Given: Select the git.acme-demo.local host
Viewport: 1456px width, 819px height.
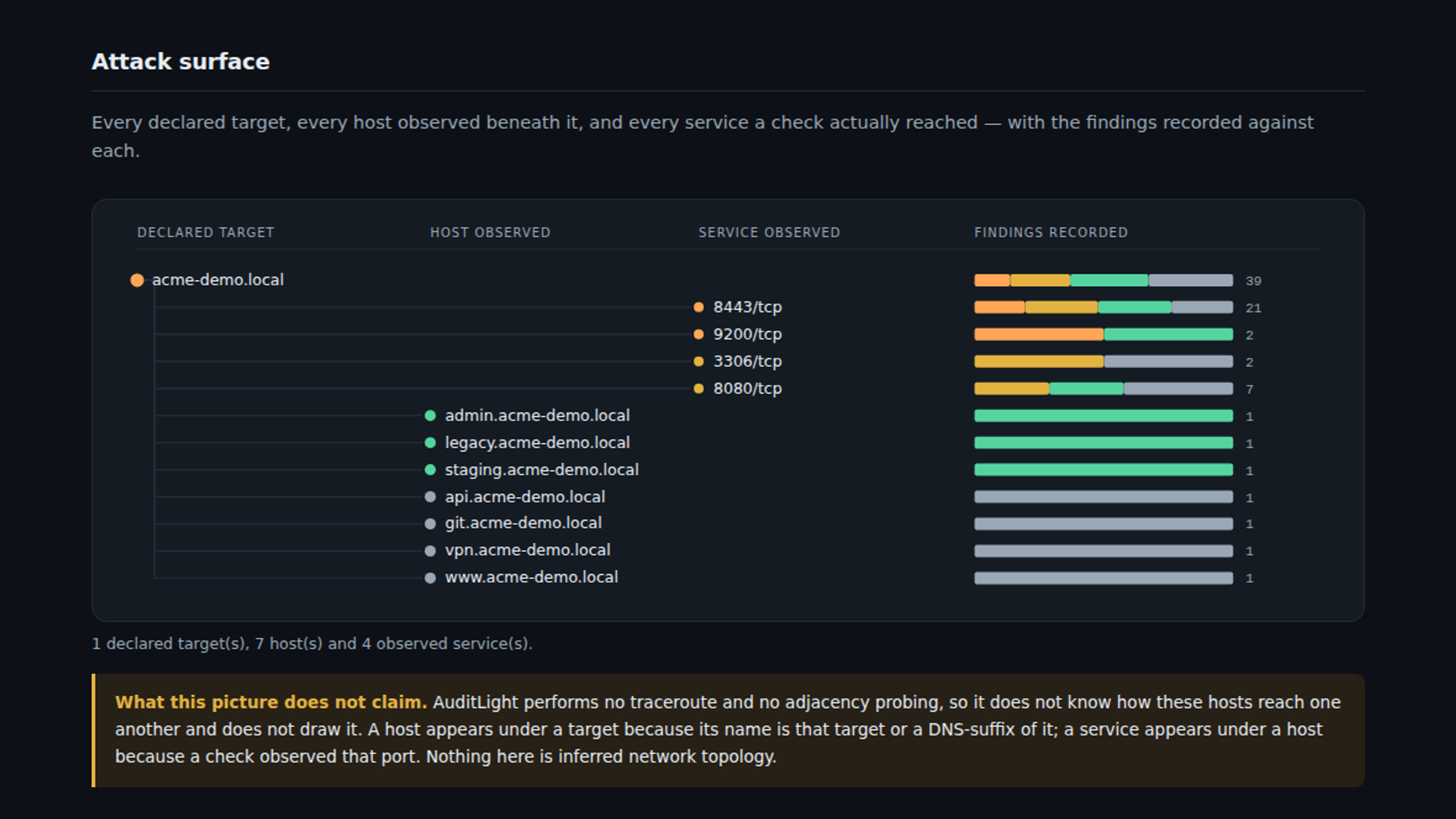Looking at the screenshot, I should [523, 523].
